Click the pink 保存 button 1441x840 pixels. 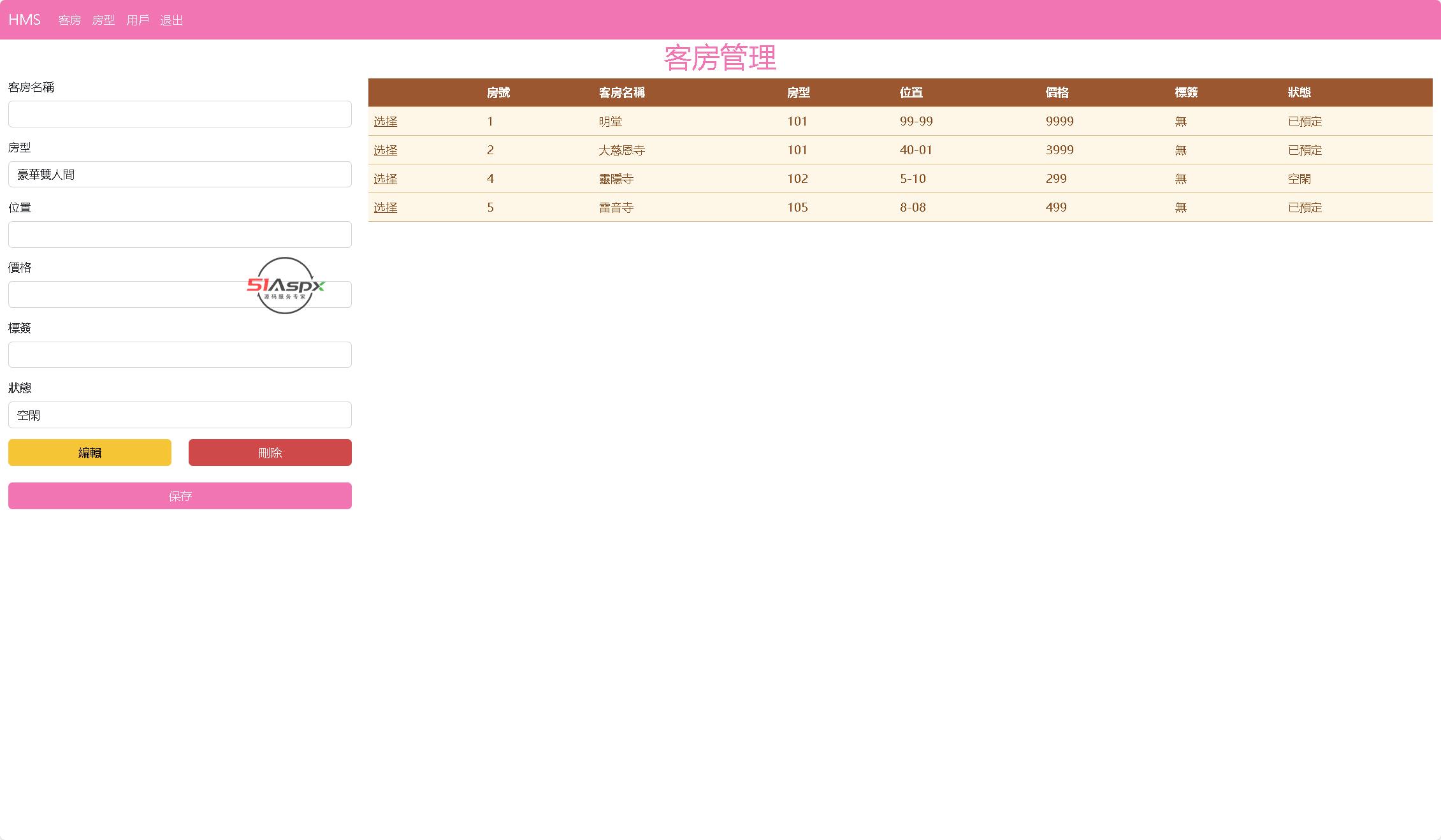(x=180, y=496)
